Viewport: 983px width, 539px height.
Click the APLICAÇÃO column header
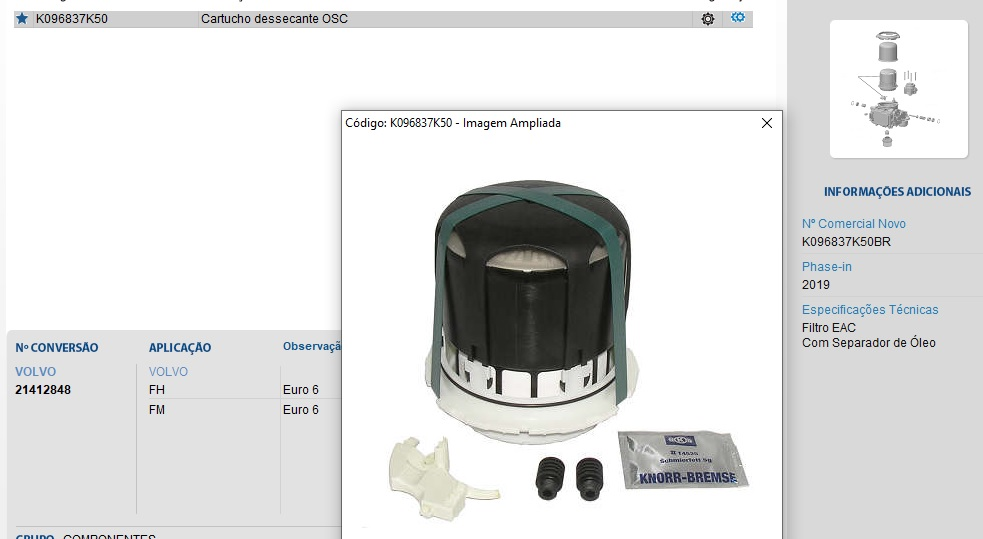click(180, 348)
